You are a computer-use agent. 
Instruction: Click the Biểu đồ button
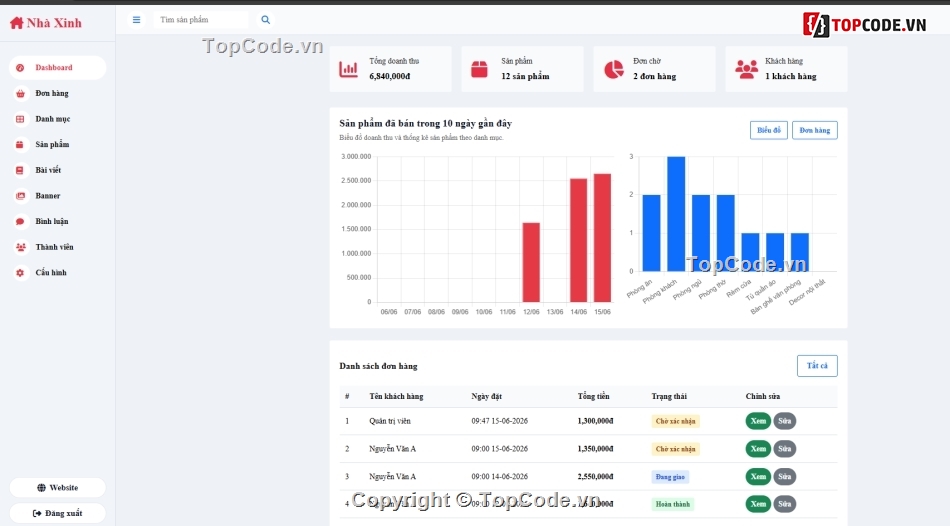(768, 130)
